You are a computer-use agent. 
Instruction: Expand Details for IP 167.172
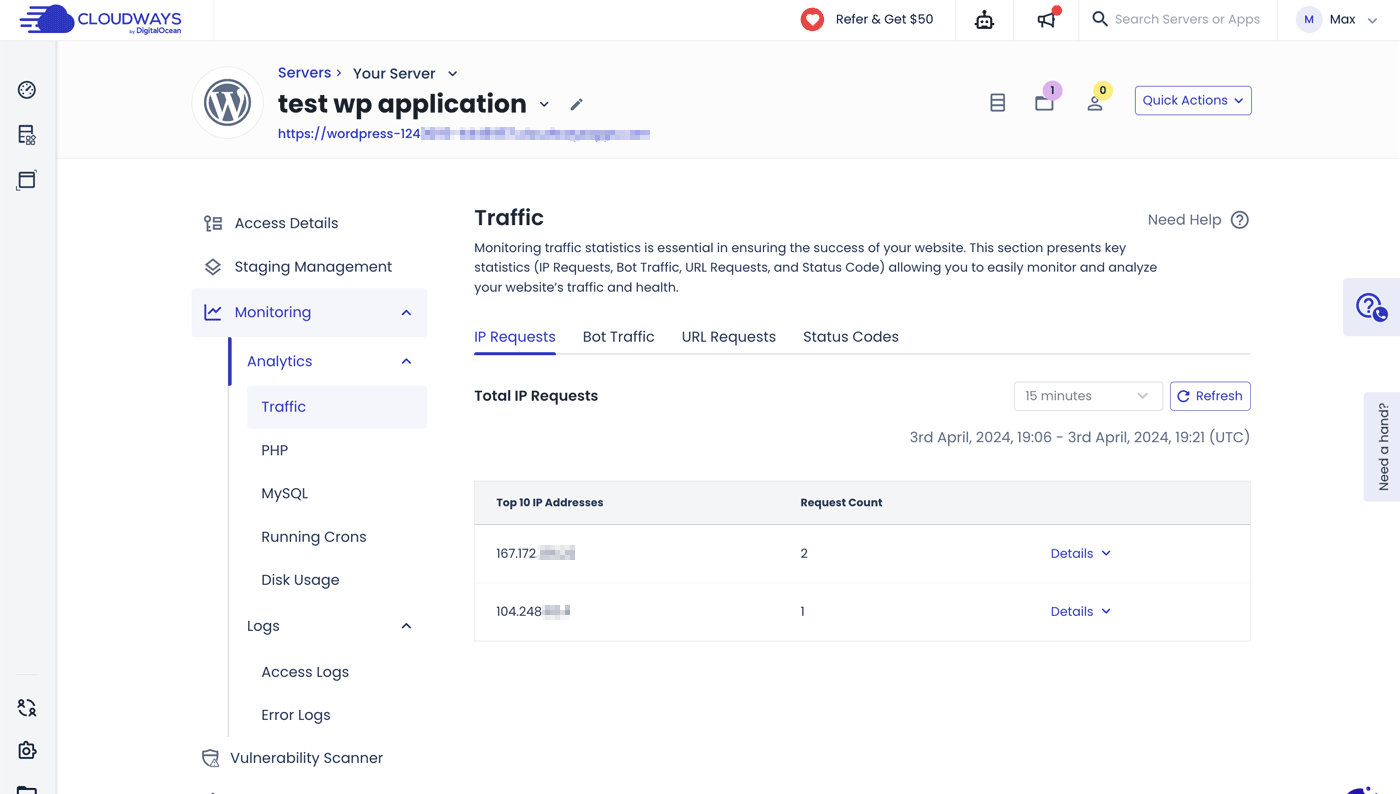click(x=1081, y=553)
